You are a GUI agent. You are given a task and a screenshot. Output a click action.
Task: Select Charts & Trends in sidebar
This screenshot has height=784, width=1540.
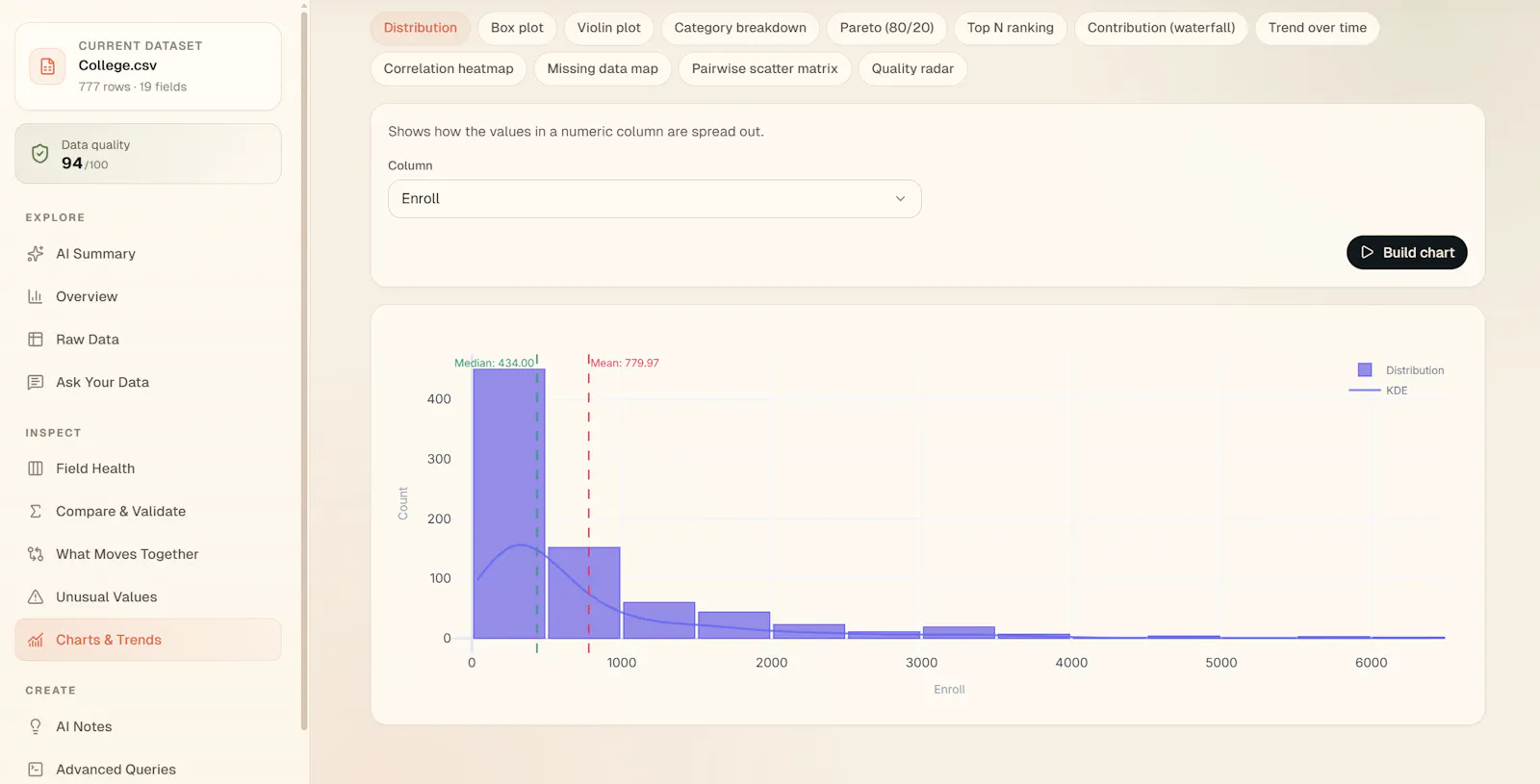click(x=148, y=640)
